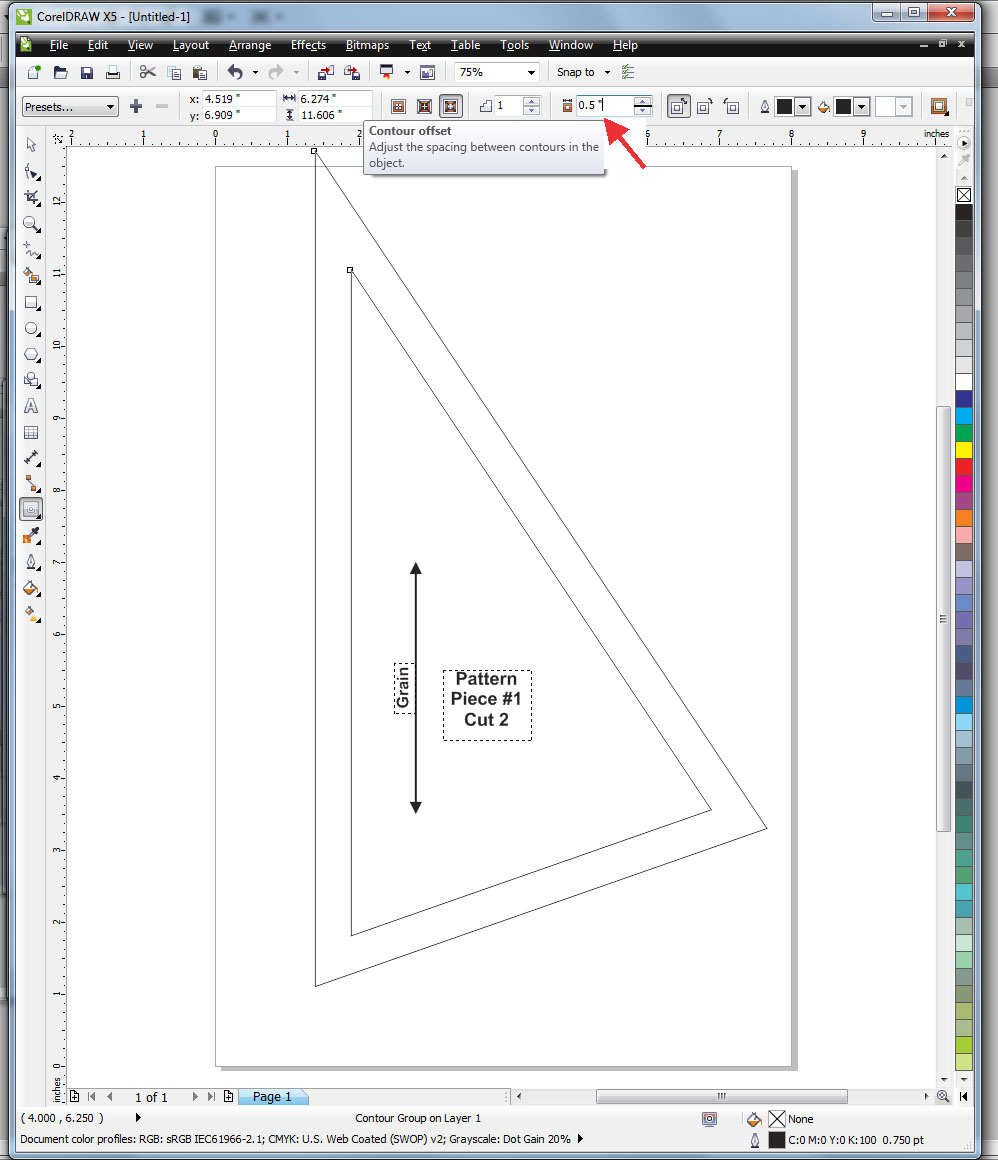
Task: Select the Ellipse tool
Action: pos(31,330)
